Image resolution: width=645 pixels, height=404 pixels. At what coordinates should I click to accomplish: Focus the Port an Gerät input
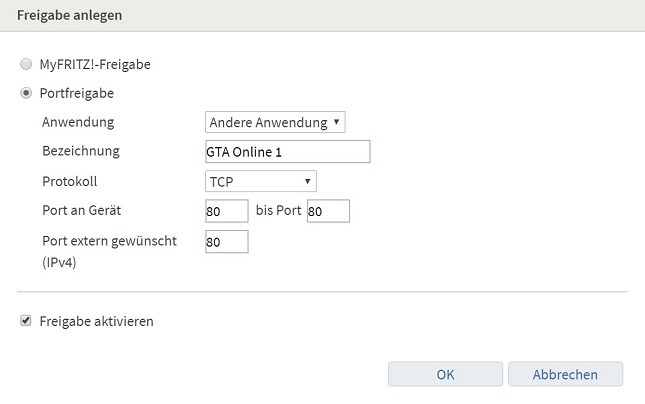pyautogui.click(x=225, y=211)
